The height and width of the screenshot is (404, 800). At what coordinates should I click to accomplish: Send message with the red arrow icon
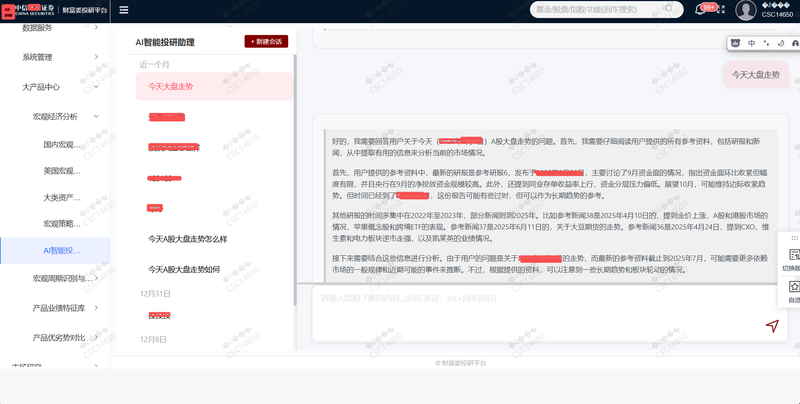click(772, 326)
